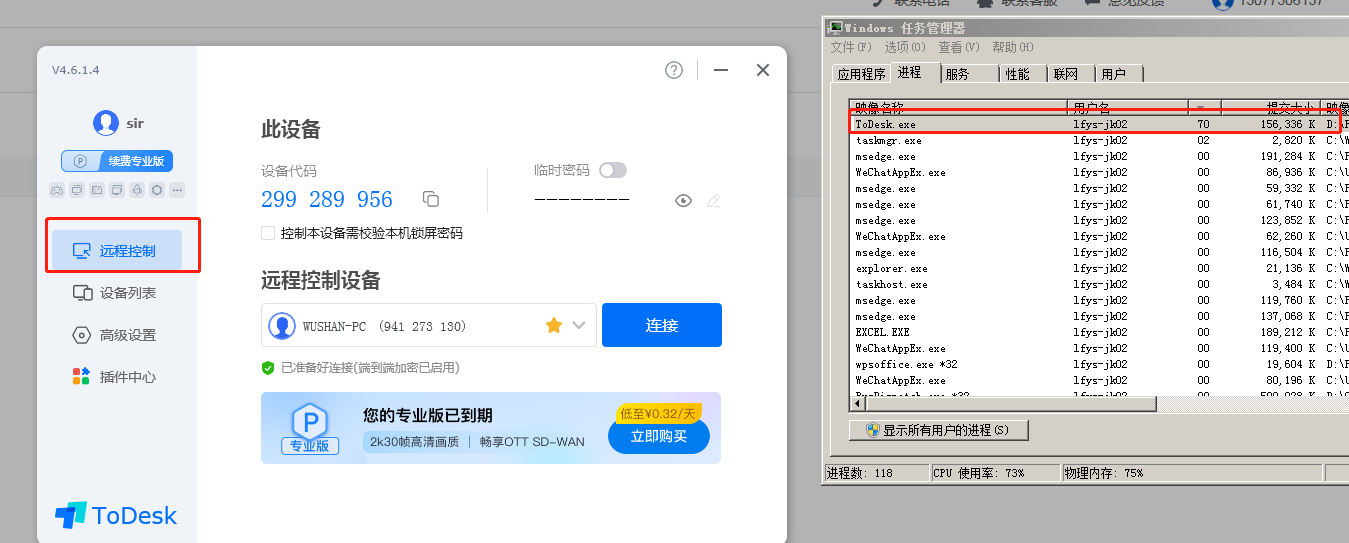Click the stacked windows icon in the feature row

(x=117, y=190)
